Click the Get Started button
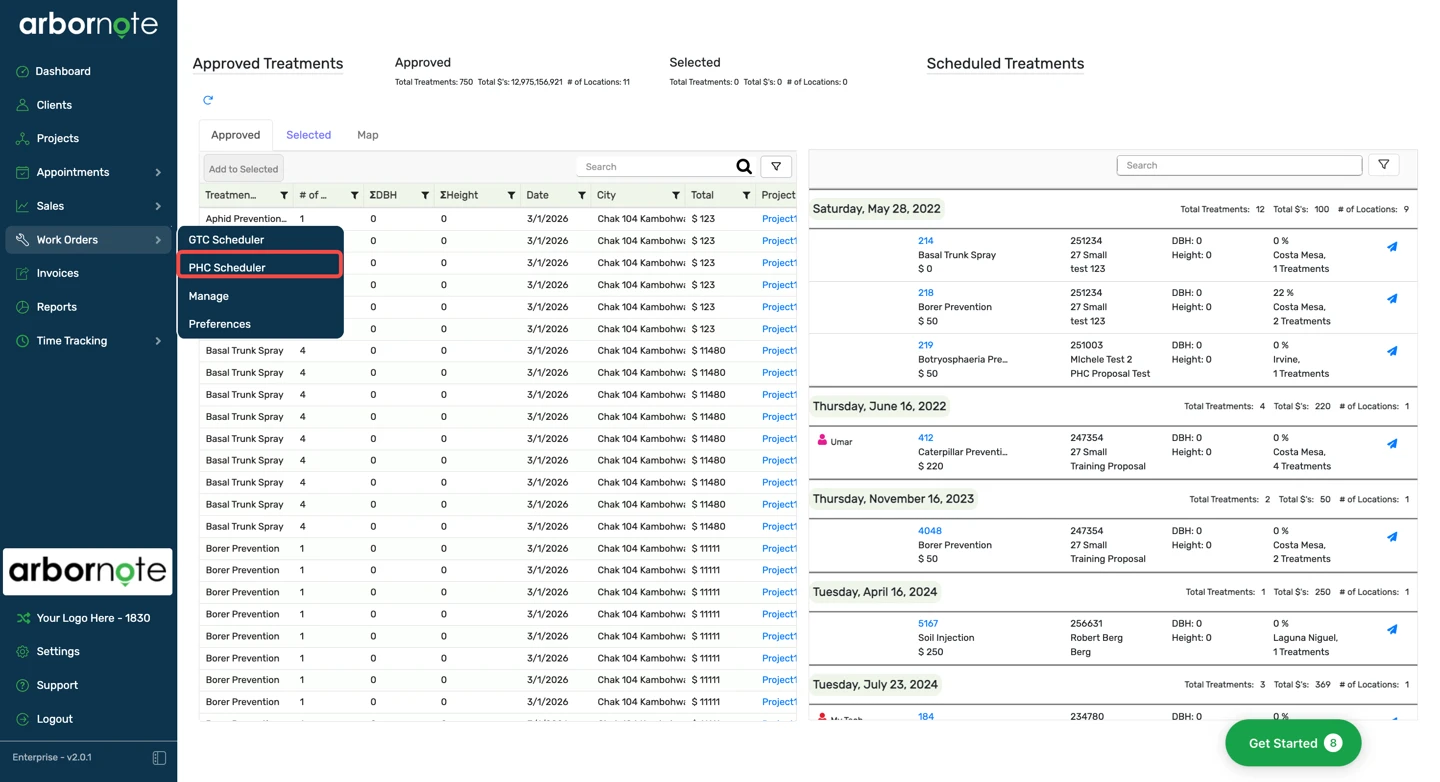Viewport: 1440px width, 782px height. [1293, 743]
